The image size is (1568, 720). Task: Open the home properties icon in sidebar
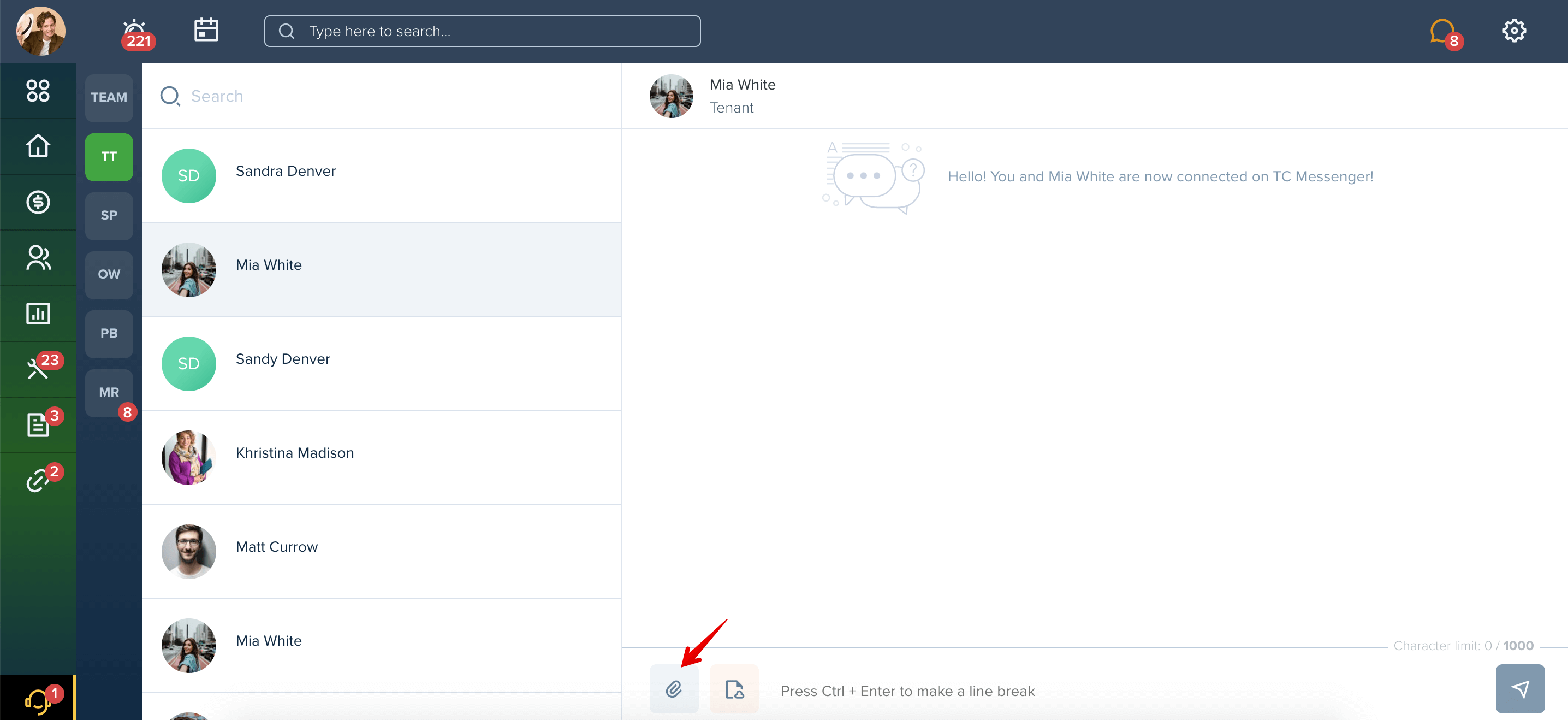pyautogui.click(x=38, y=146)
